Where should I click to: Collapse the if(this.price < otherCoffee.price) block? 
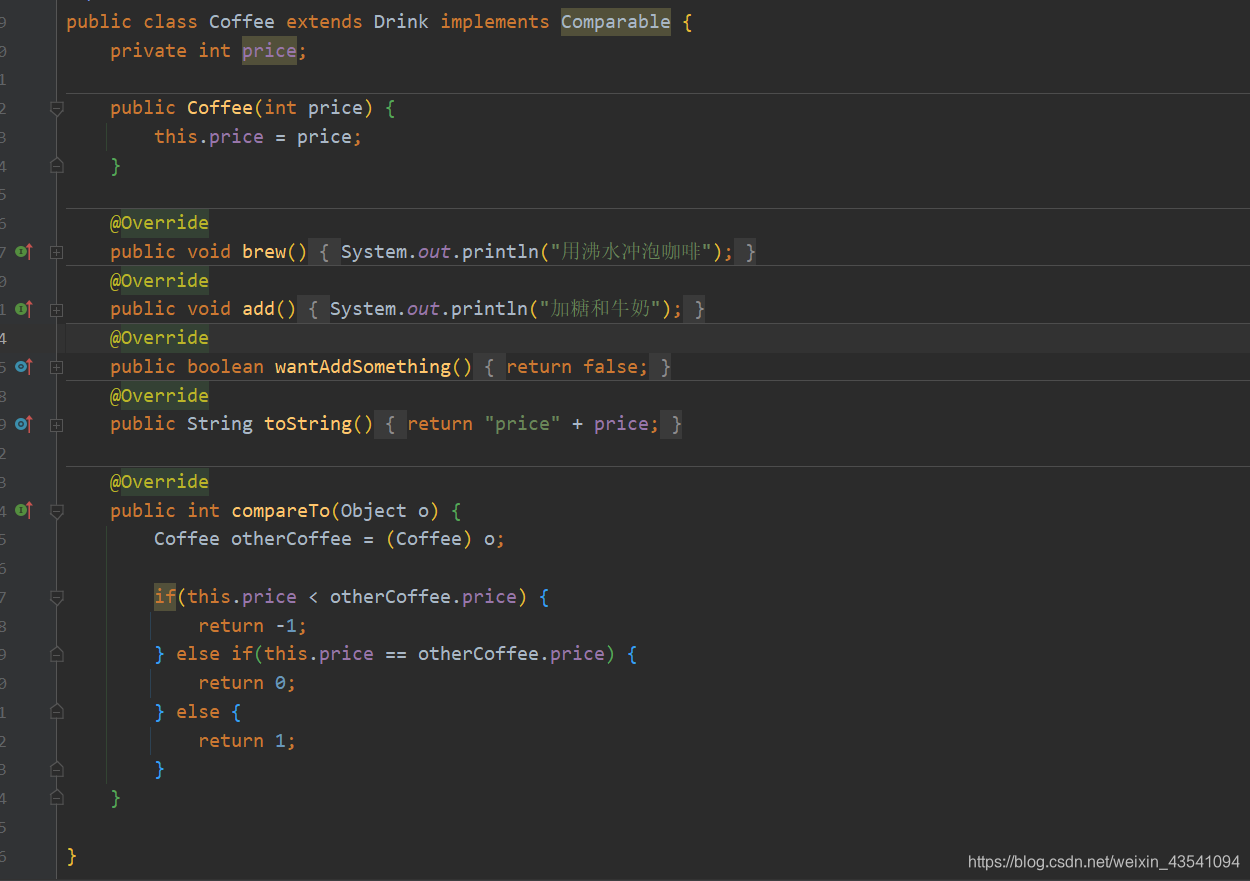[57, 597]
